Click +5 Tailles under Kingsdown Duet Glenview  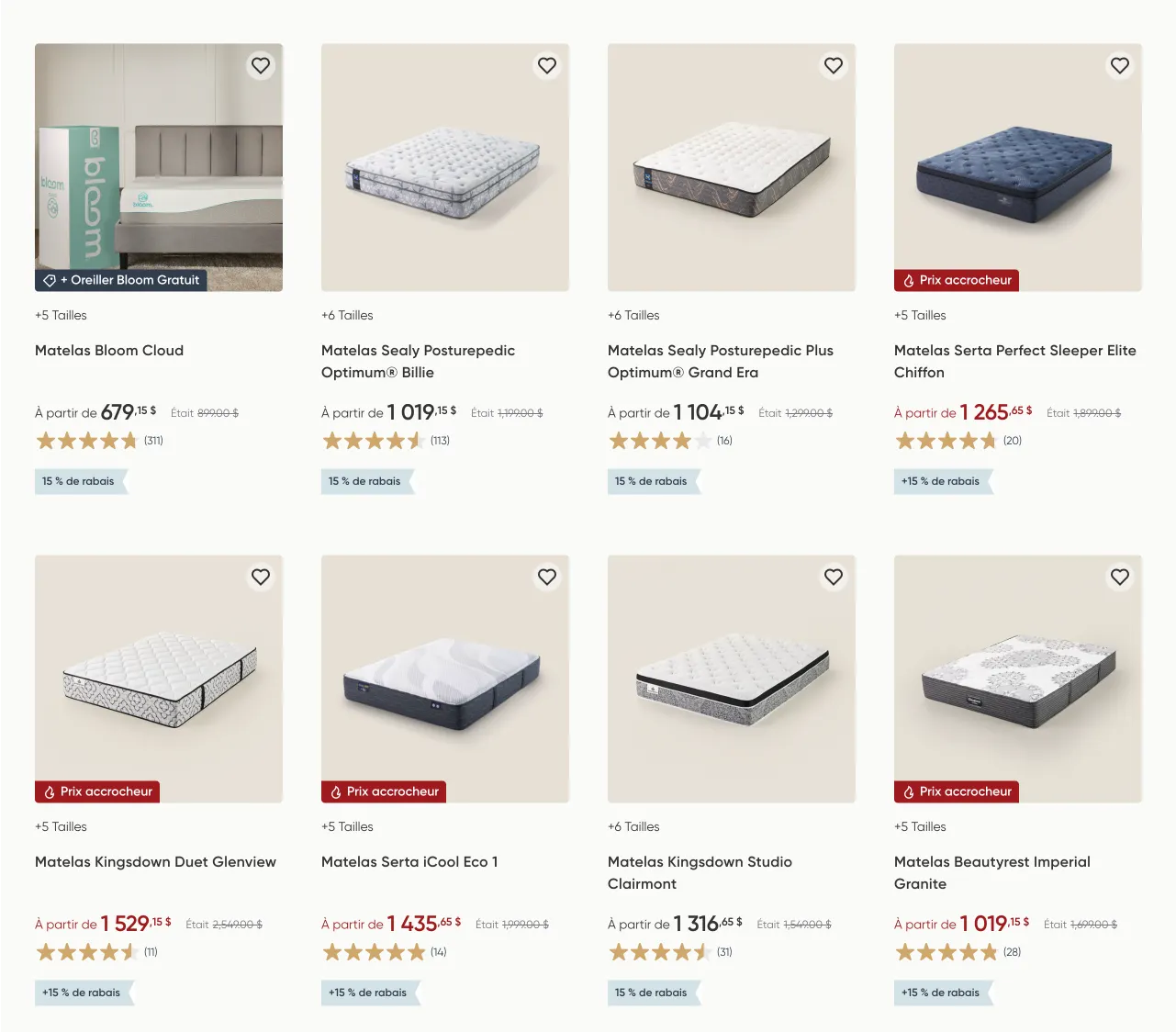point(61,827)
